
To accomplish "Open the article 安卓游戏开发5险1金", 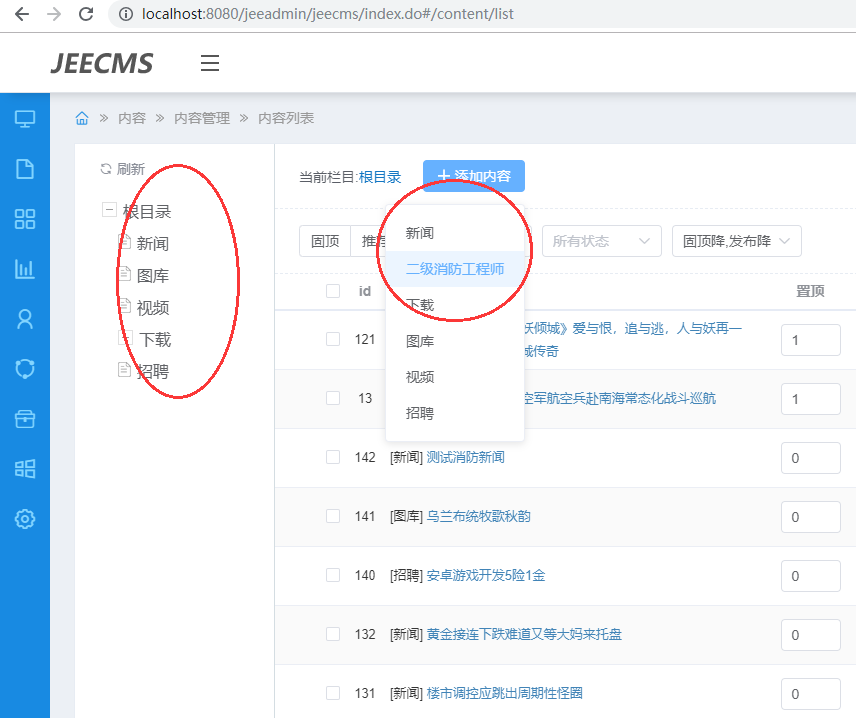I will tap(486, 575).
